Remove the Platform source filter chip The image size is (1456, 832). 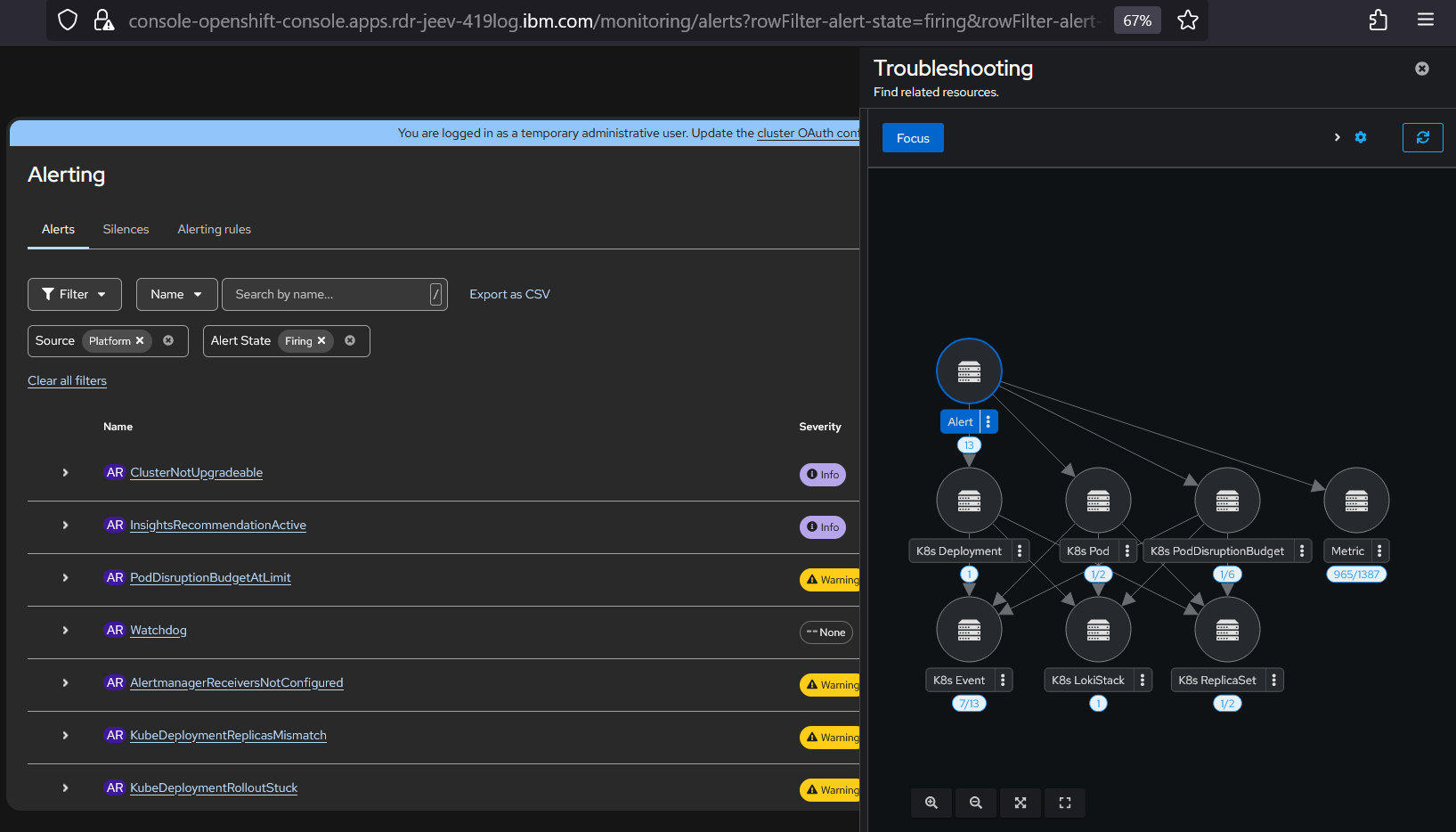(140, 340)
